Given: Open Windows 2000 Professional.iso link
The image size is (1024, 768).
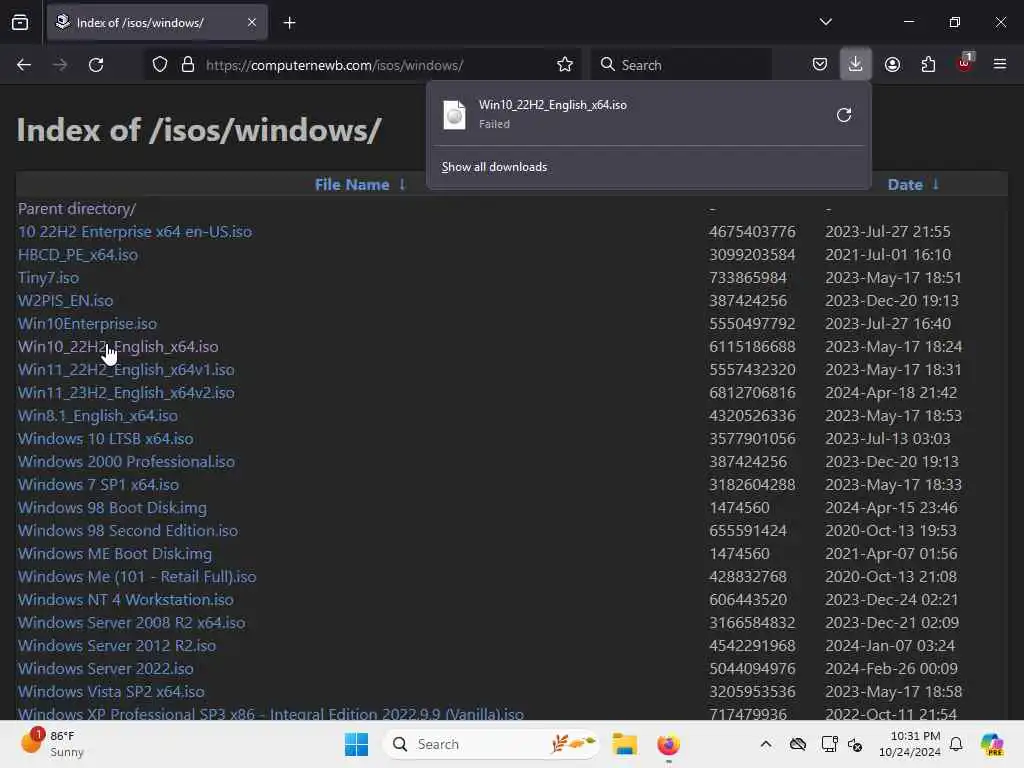Looking at the screenshot, I should point(126,462).
